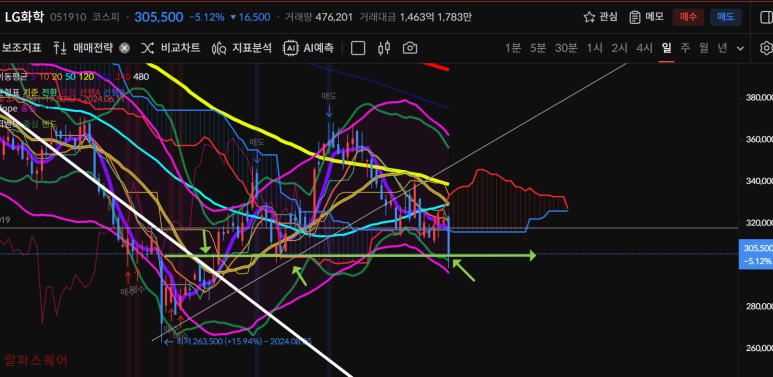Toggle the 5-day moving average label
Screen dimensions: 773x377
click(34, 77)
